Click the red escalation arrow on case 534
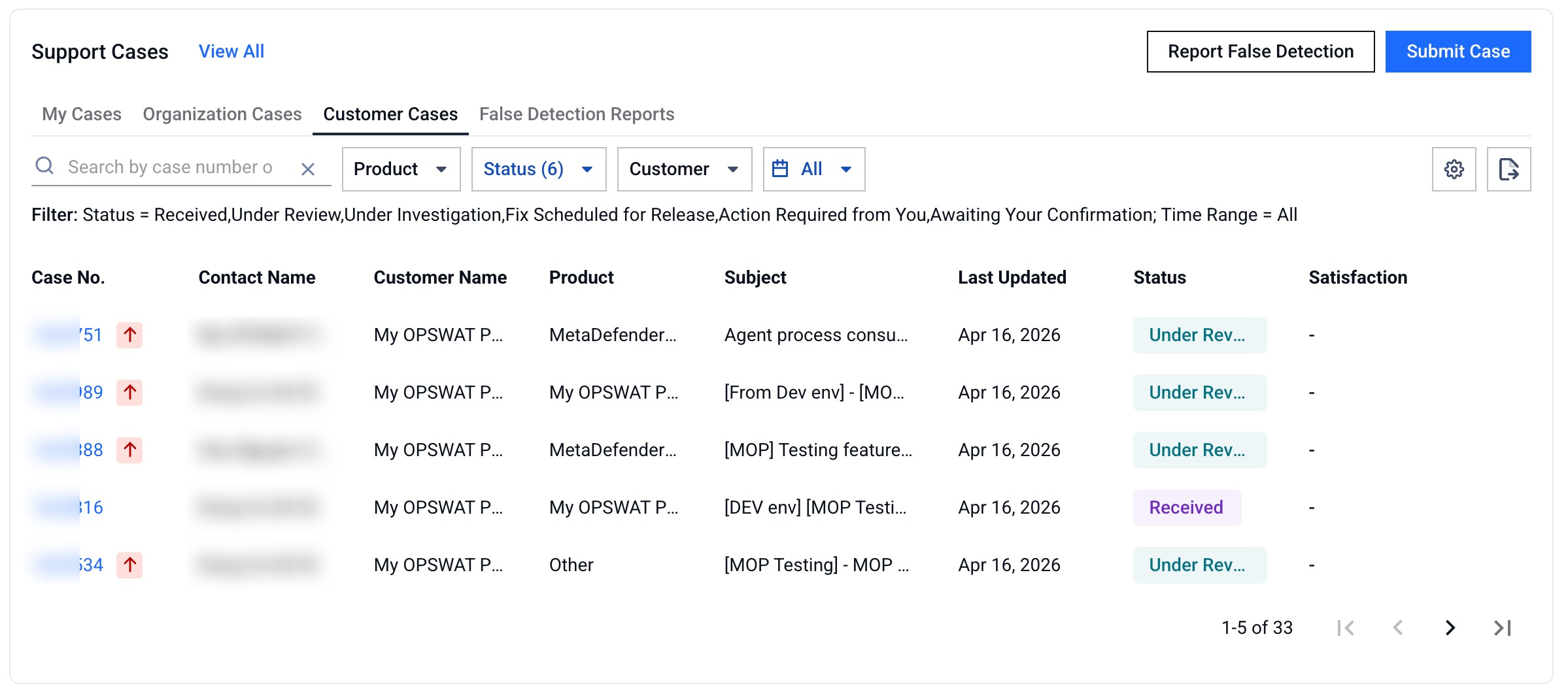Image resolution: width=1568 pixels, height=694 pixels. (129, 565)
